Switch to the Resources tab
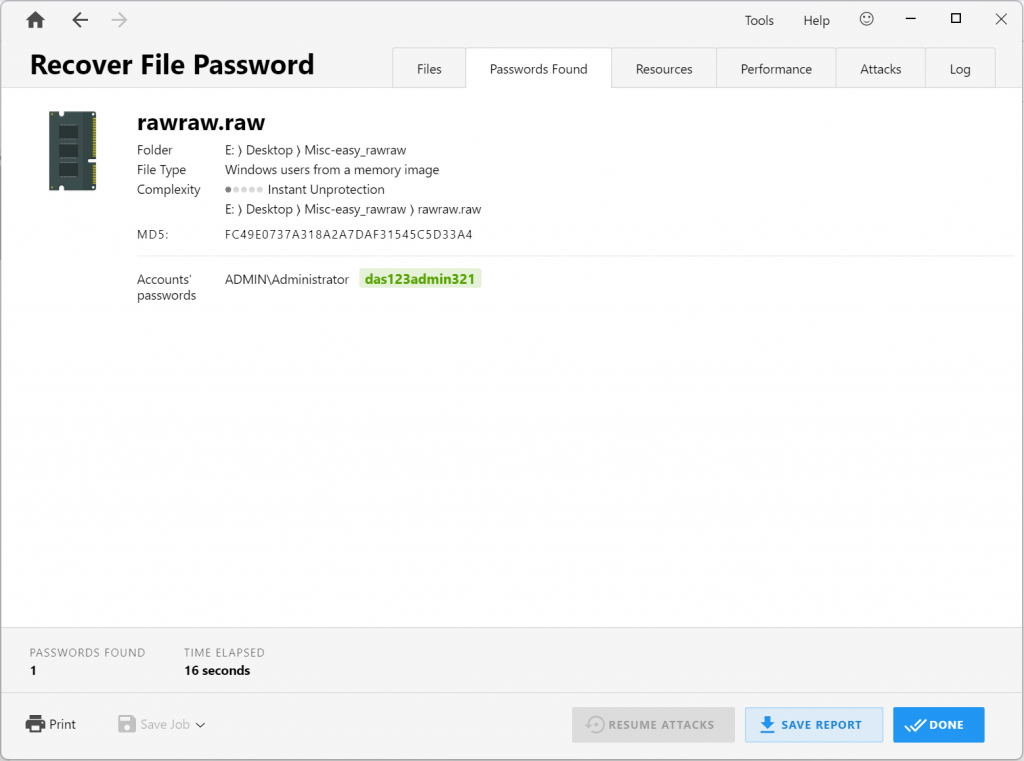The image size is (1024, 761). pyautogui.click(x=664, y=69)
